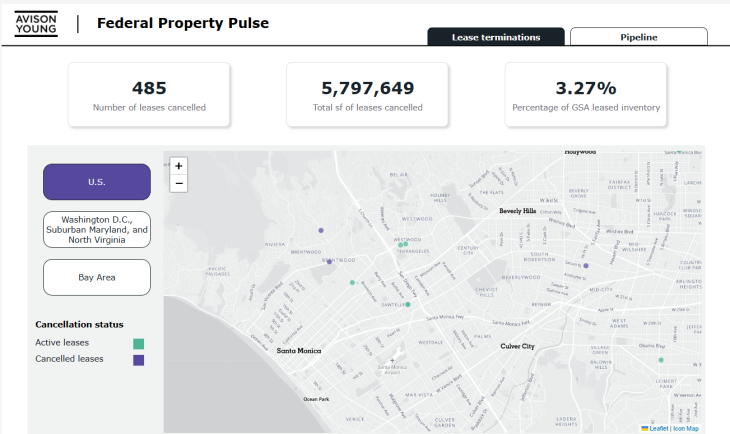Click the Beverly Hills map label
This screenshot has height=434, width=730.
point(518,211)
